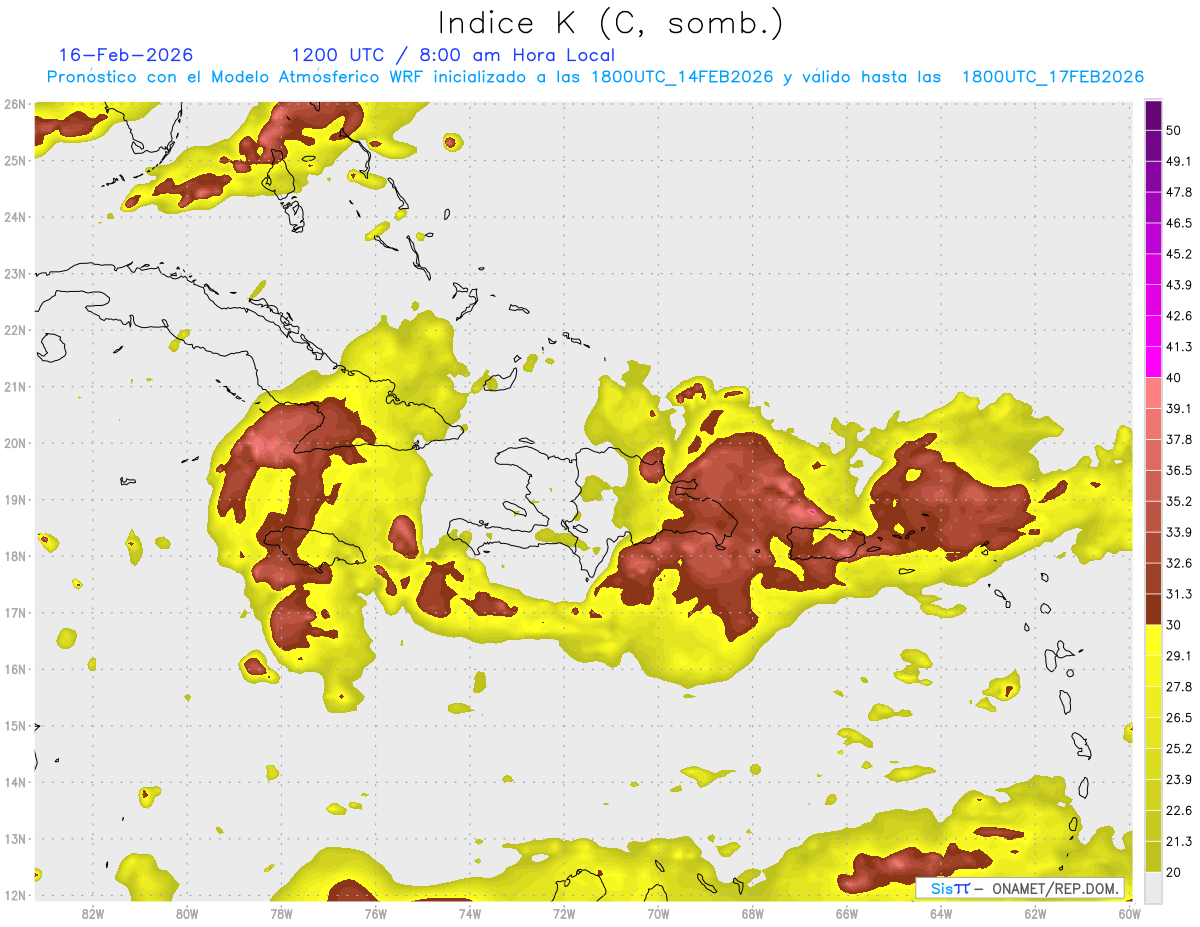This screenshot has height=927, width=1200.
Task: Click the colorbar value "23.9"
Action: 1178,780
